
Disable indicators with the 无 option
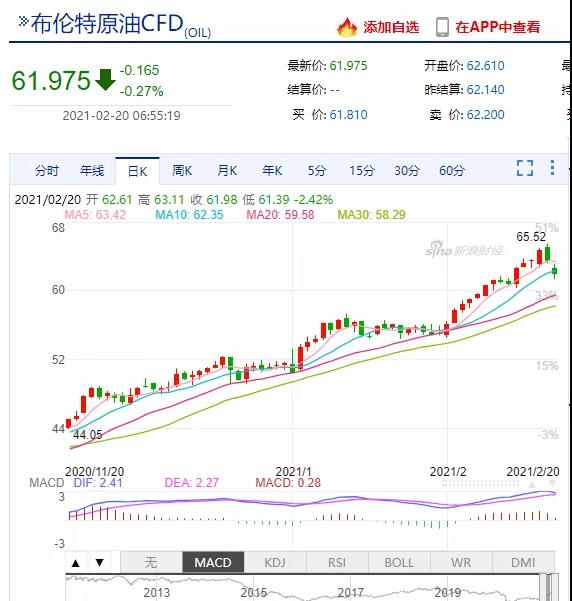click(151, 563)
